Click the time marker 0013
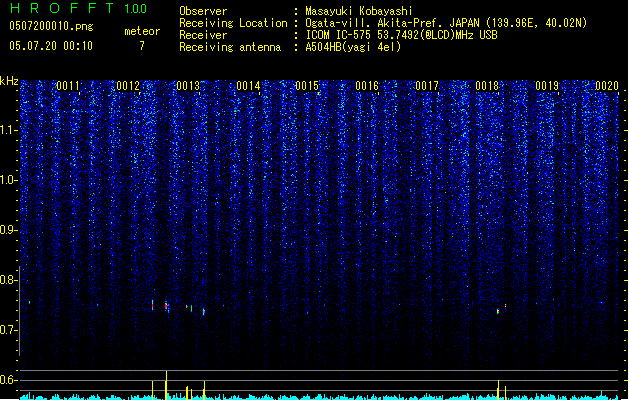629x400 pixels. coord(188,86)
